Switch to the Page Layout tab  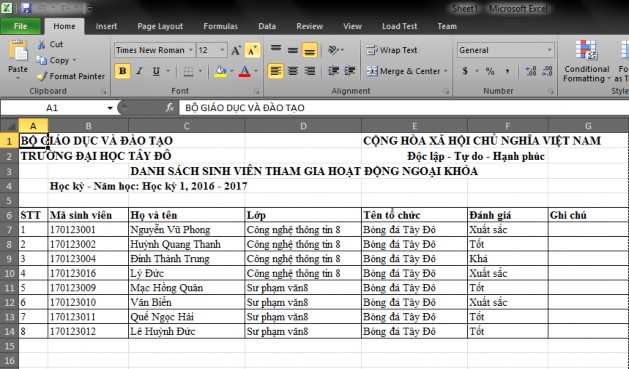pos(160,26)
